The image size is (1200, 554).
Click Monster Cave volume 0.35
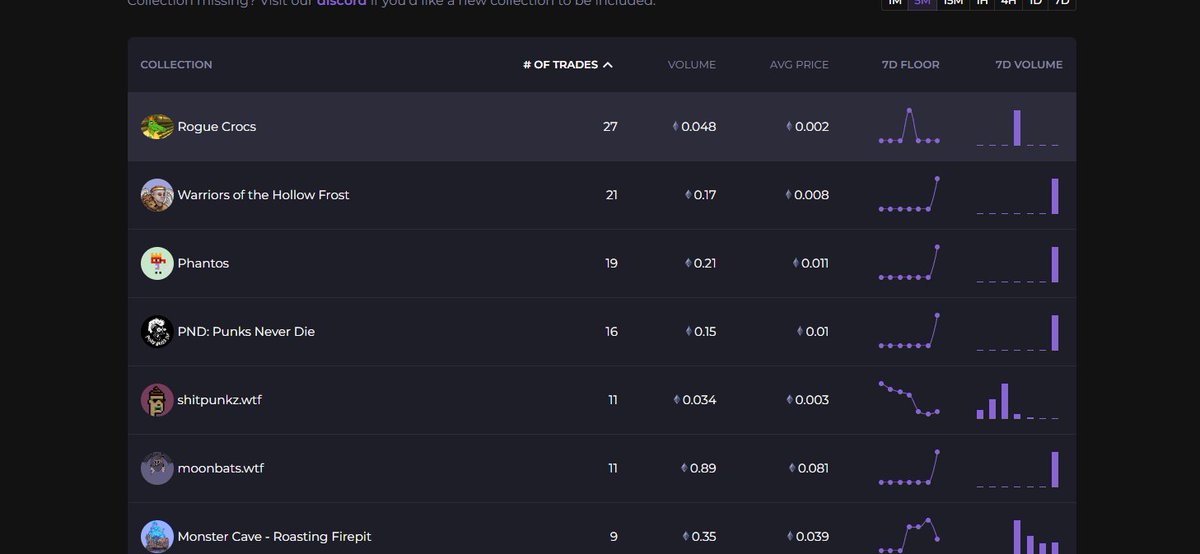click(698, 536)
